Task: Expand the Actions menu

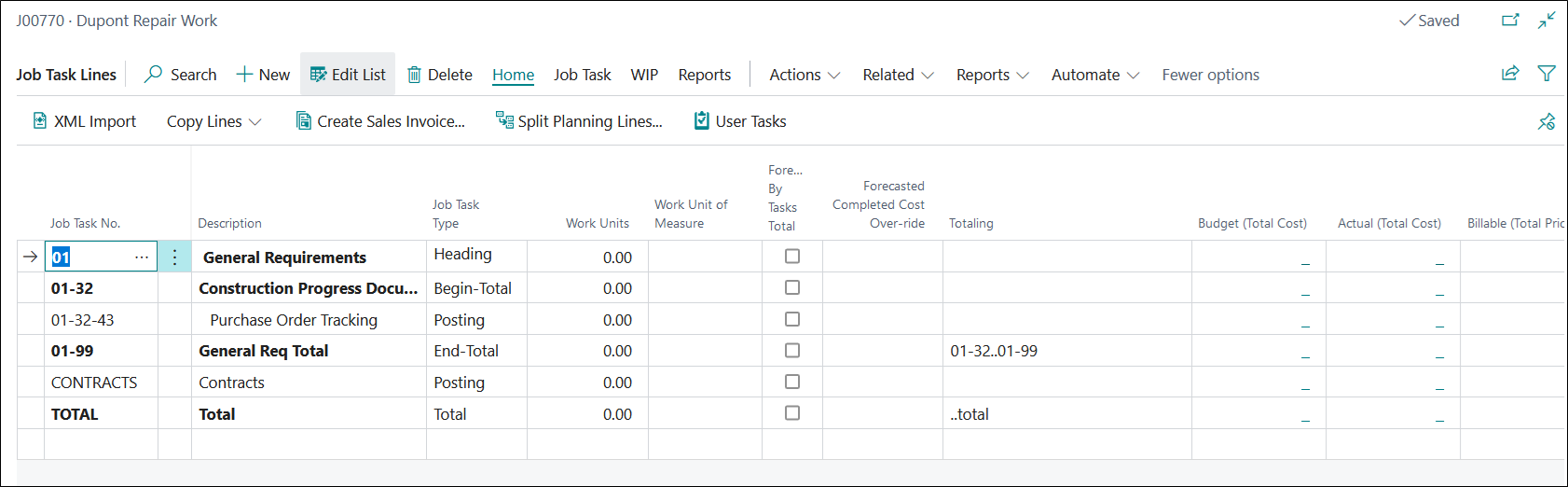Action: pyautogui.click(x=804, y=75)
